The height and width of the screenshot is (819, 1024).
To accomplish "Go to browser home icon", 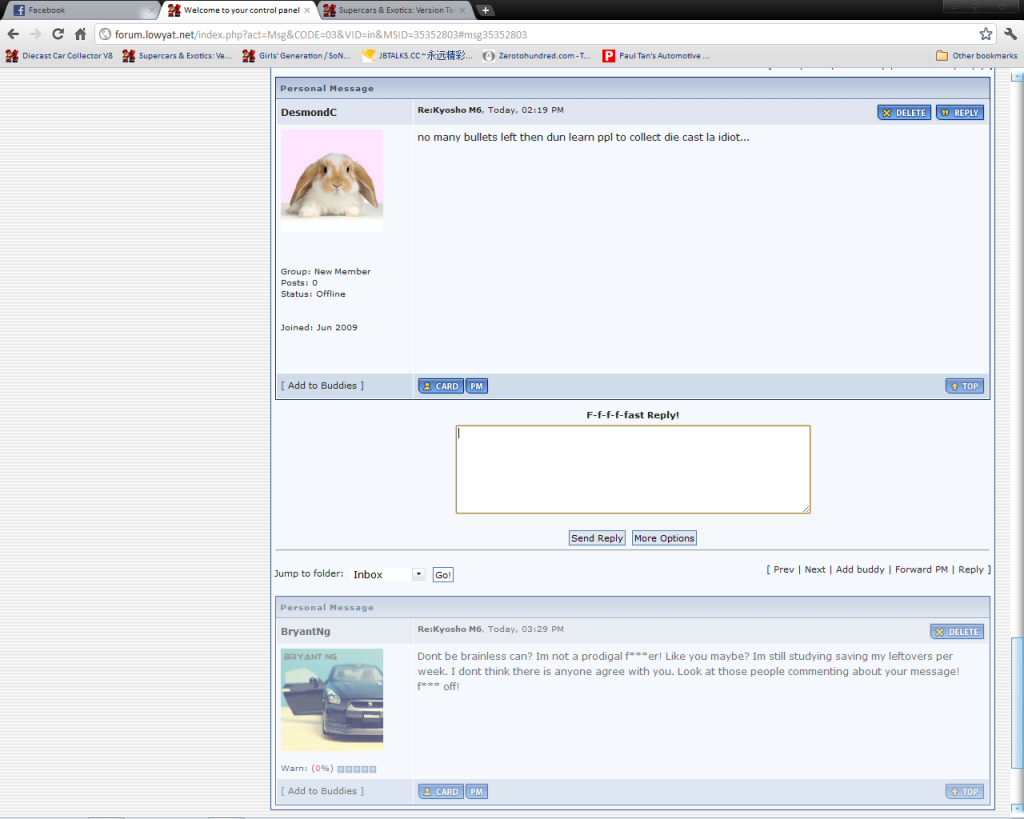I will (x=81, y=34).
